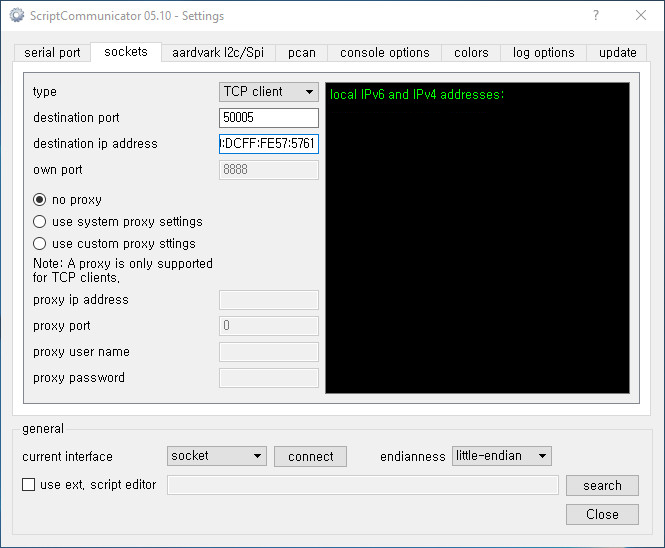Click the destination port field
Image resolution: width=665 pixels, height=548 pixels.
tap(268, 117)
